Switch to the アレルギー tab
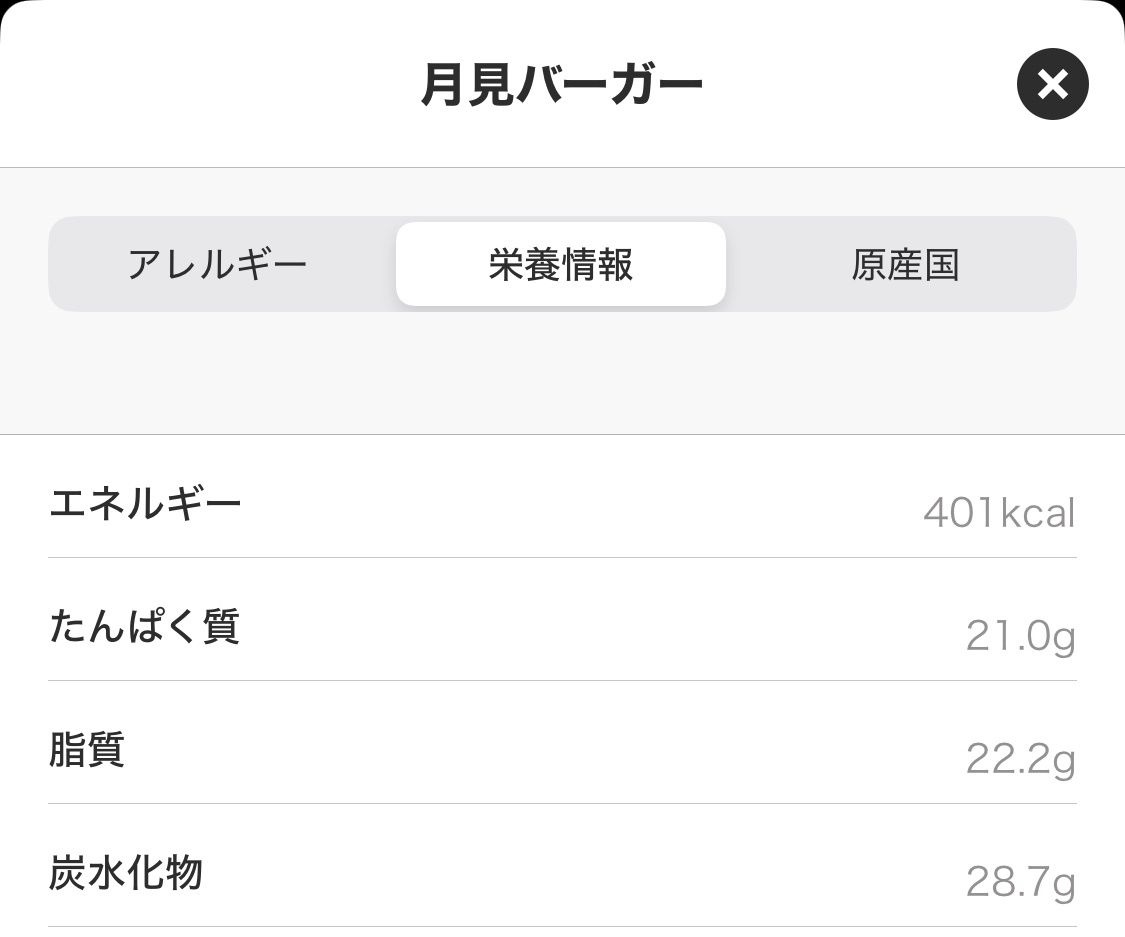 tap(217, 265)
